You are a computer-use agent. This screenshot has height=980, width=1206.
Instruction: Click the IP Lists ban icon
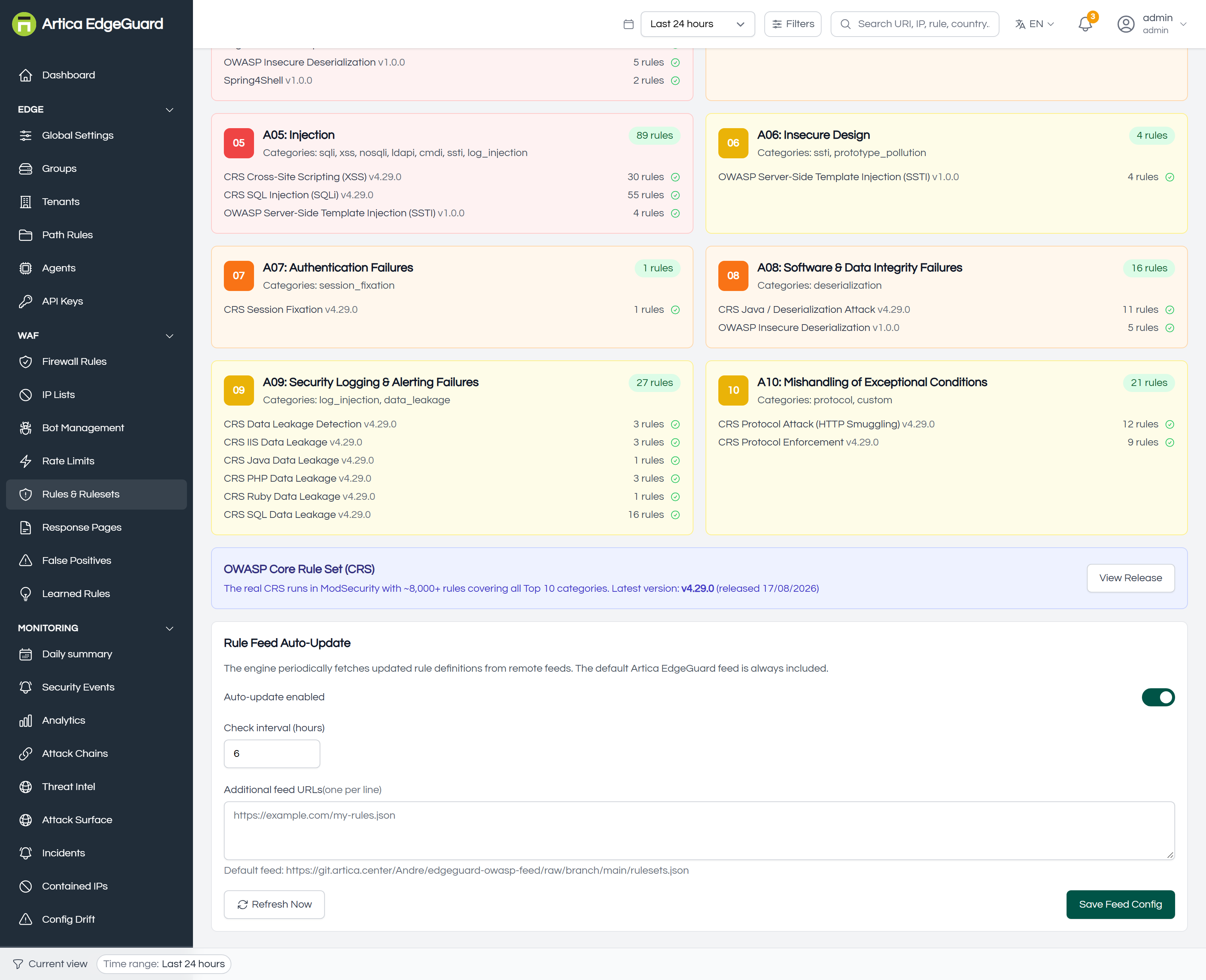25,395
